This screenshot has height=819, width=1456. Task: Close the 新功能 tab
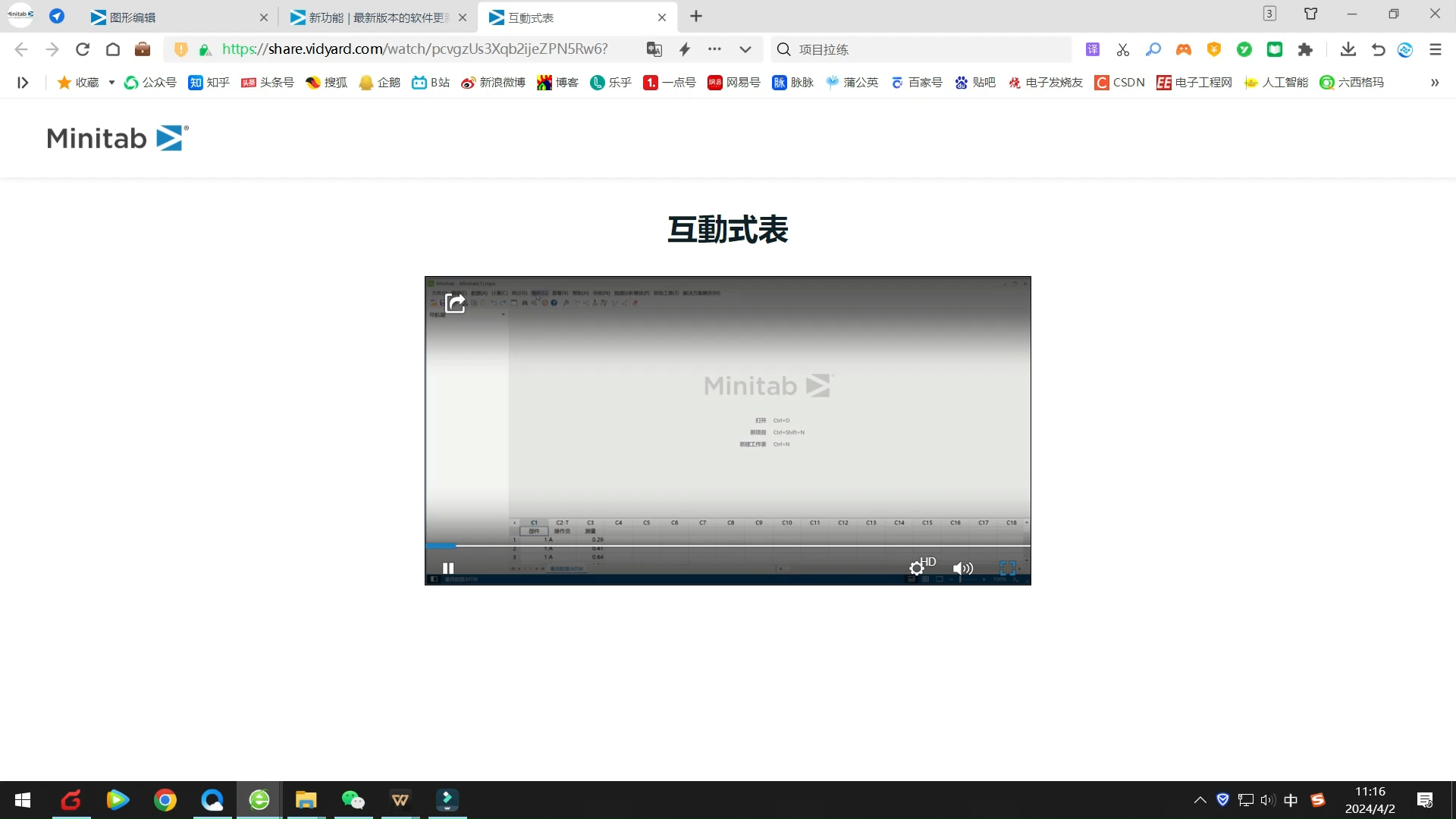click(463, 17)
